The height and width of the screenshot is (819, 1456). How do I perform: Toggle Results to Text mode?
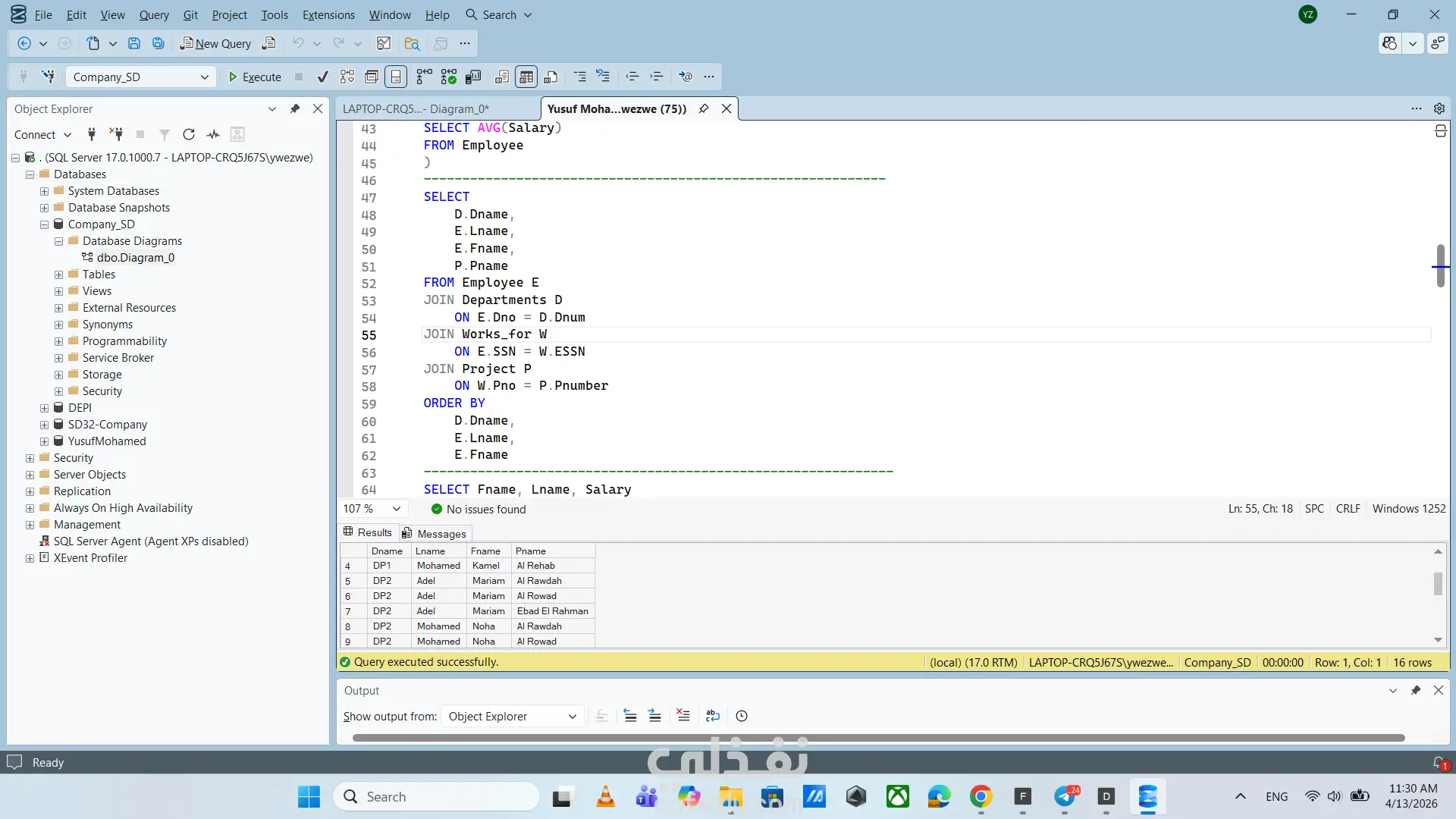click(x=502, y=77)
